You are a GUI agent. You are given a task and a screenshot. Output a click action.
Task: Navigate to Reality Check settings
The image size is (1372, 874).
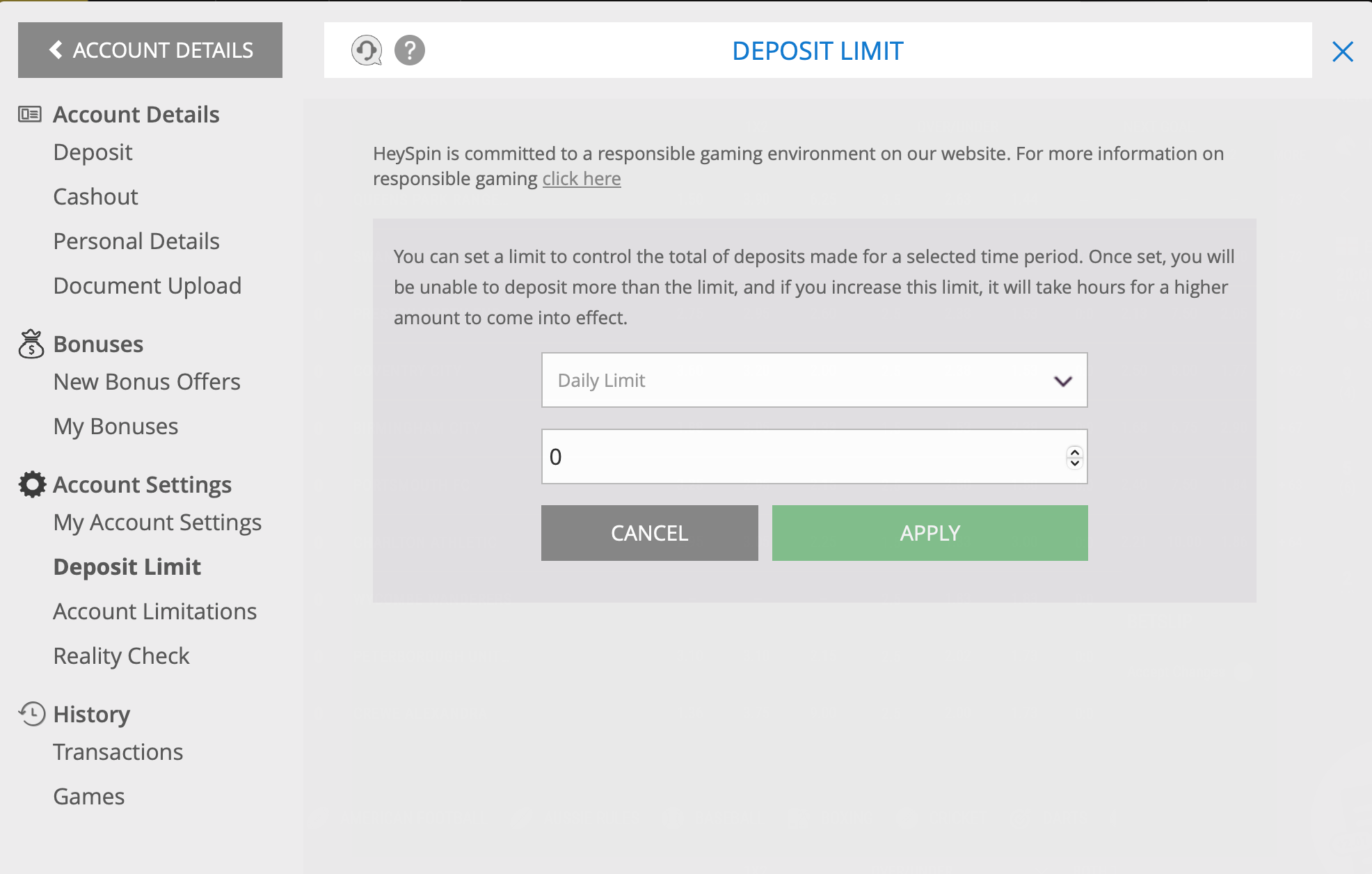pos(122,654)
